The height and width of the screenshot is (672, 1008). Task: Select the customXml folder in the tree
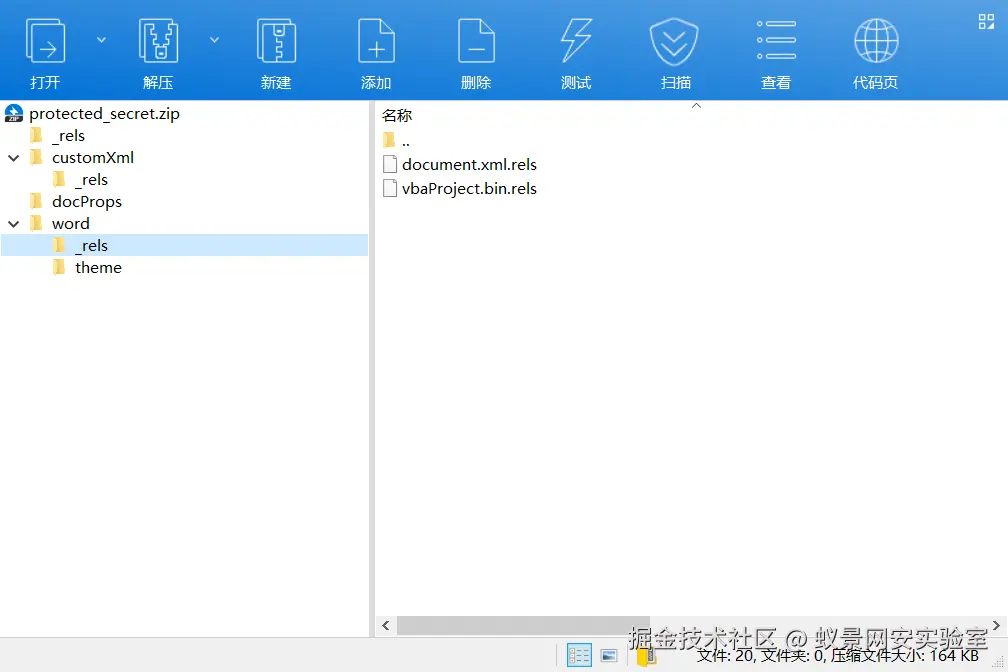93,158
